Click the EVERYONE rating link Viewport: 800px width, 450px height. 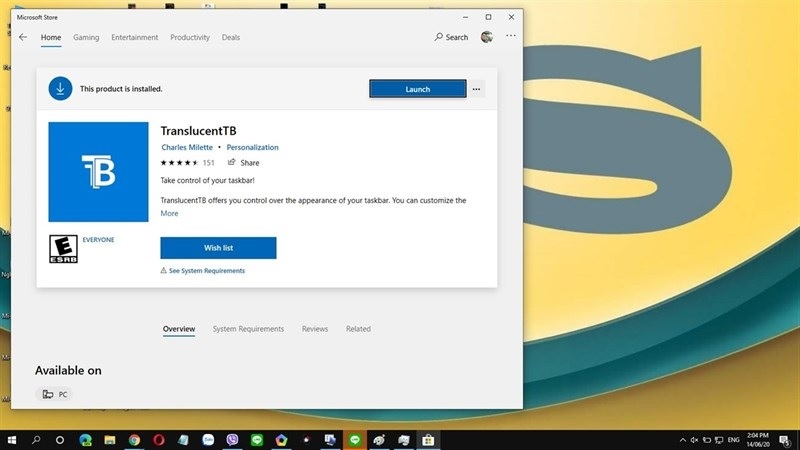tap(98, 240)
